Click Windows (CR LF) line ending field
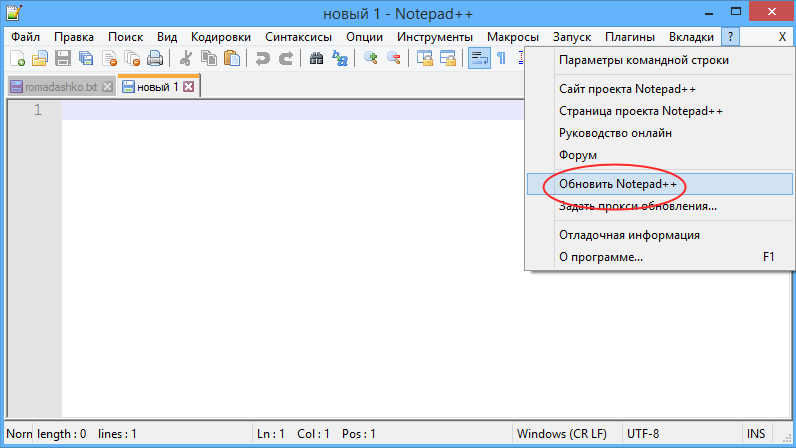This screenshot has width=796, height=448. pyautogui.click(x=562, y=434)
